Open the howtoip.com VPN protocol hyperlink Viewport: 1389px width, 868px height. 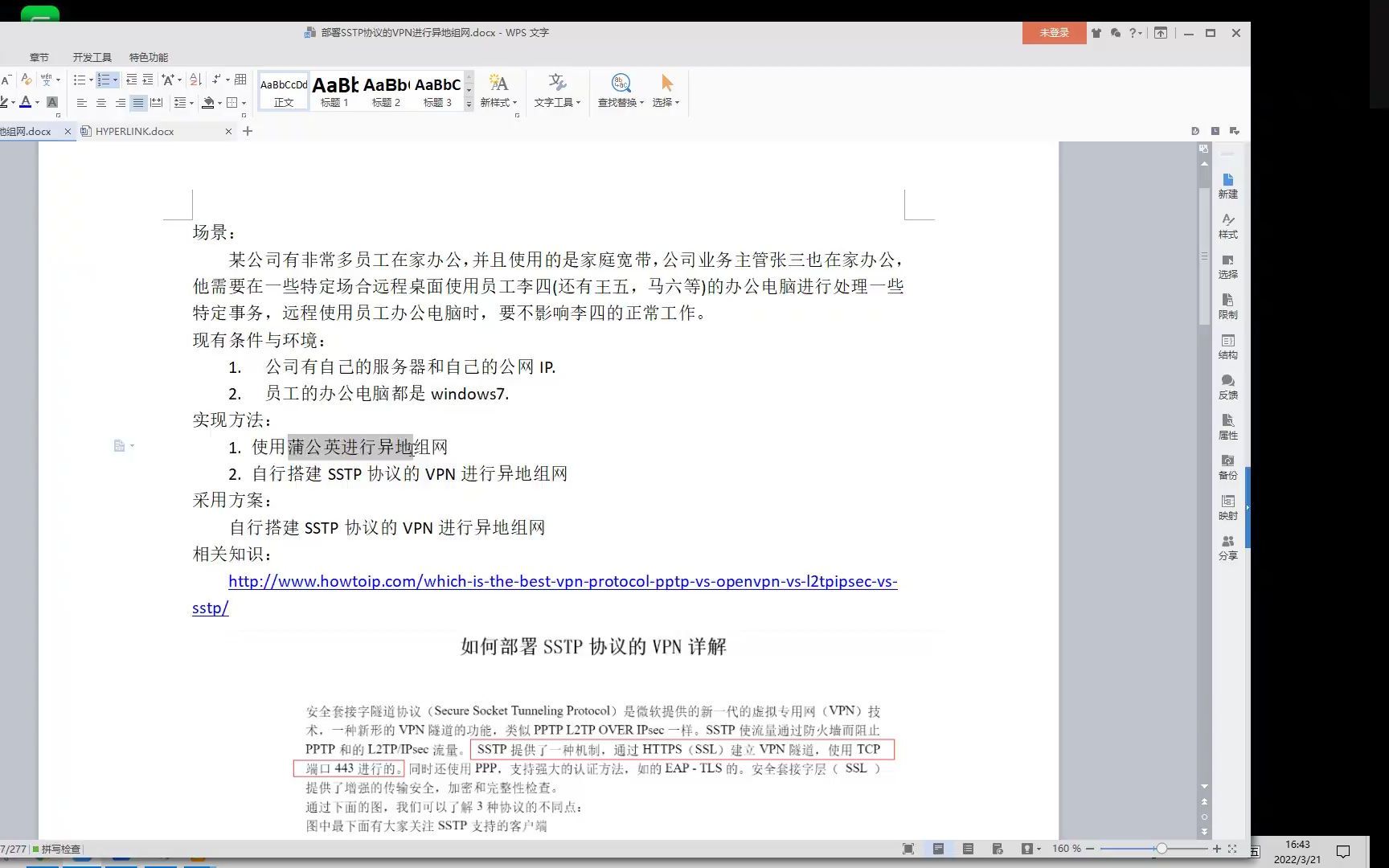(x=563, y=581)
